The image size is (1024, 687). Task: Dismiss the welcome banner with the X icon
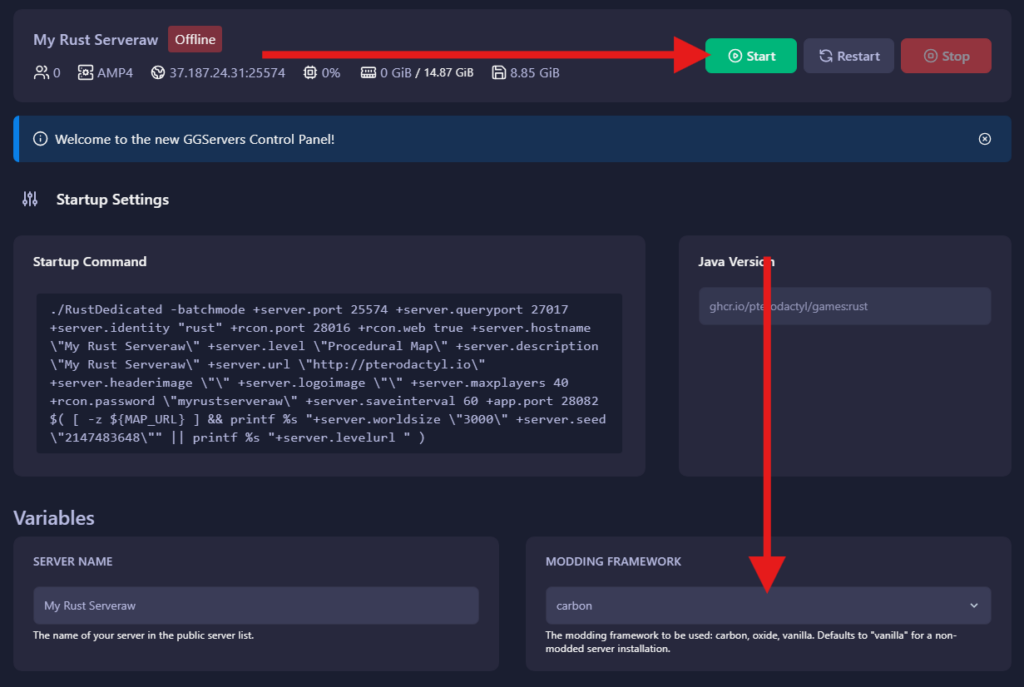pos(985,139)
